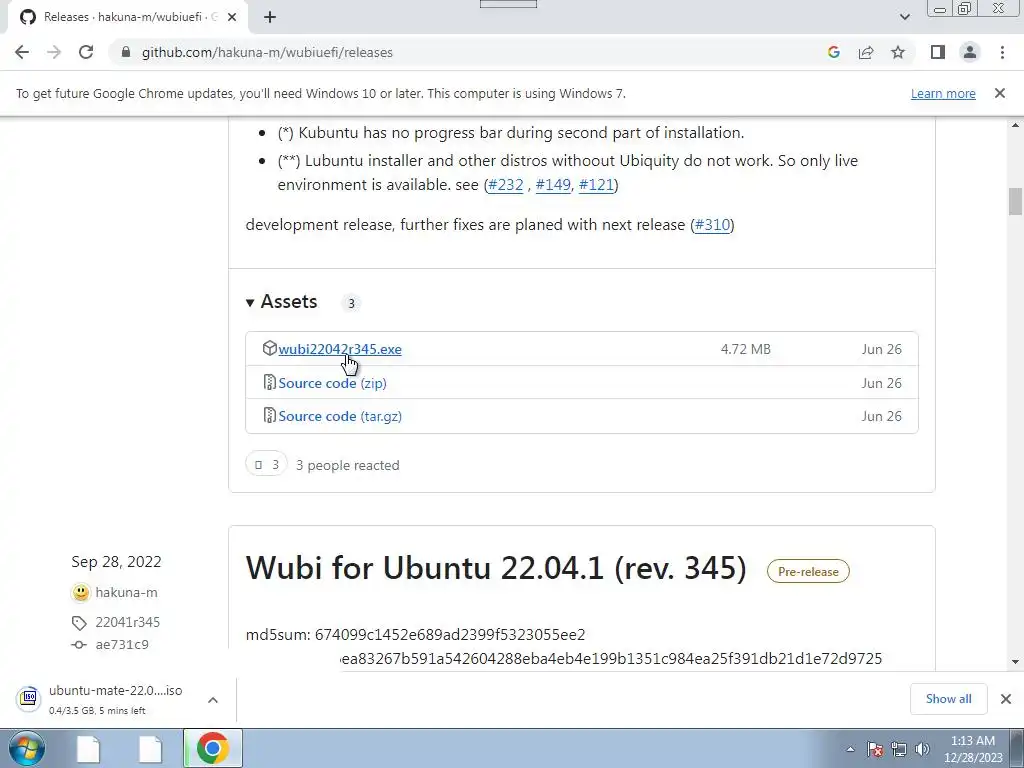Show hidden system tray icons

850,749
